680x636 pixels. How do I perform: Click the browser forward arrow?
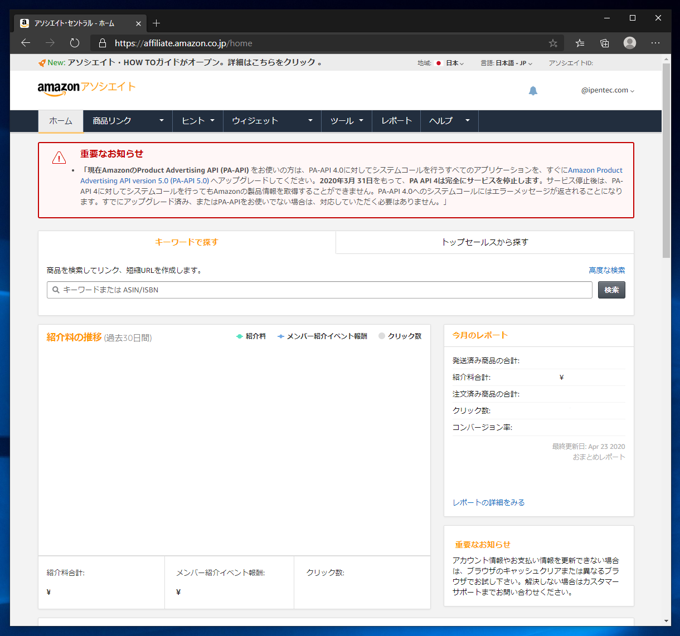tap(50, 43)
